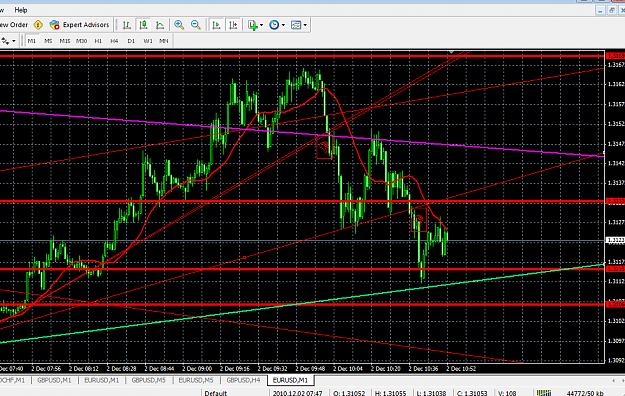Click the L: 1.31038 low price
Screen dimensions: 625x396
(x=431, y=393)
